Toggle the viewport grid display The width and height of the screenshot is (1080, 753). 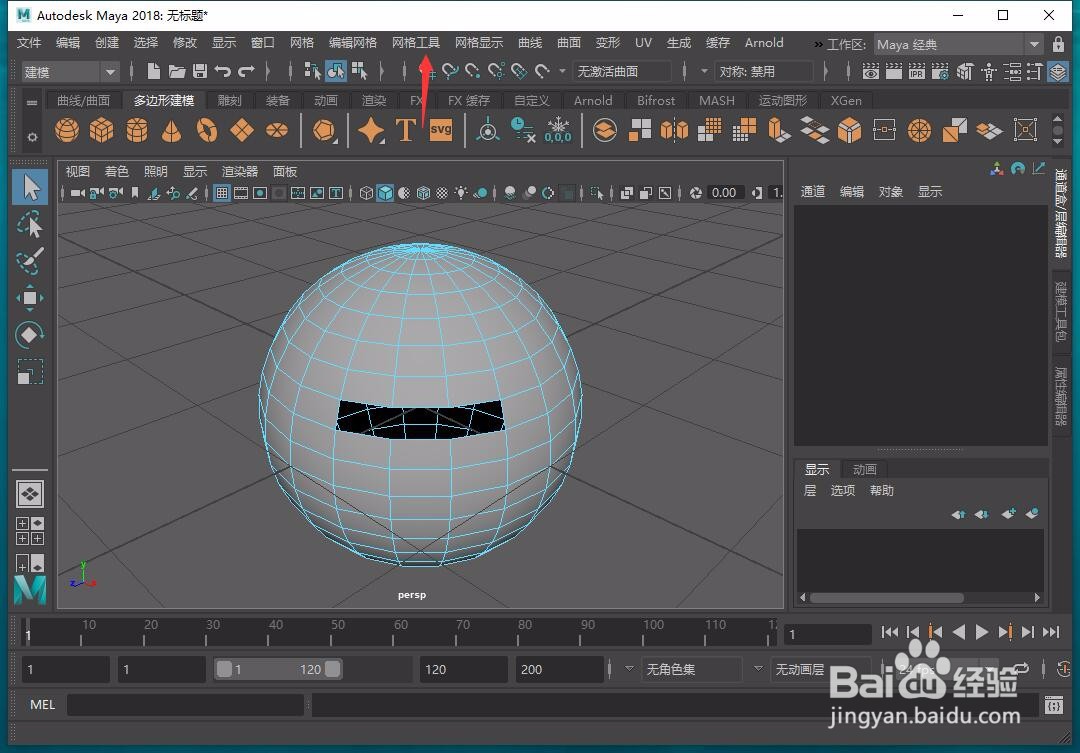[222, 193]
